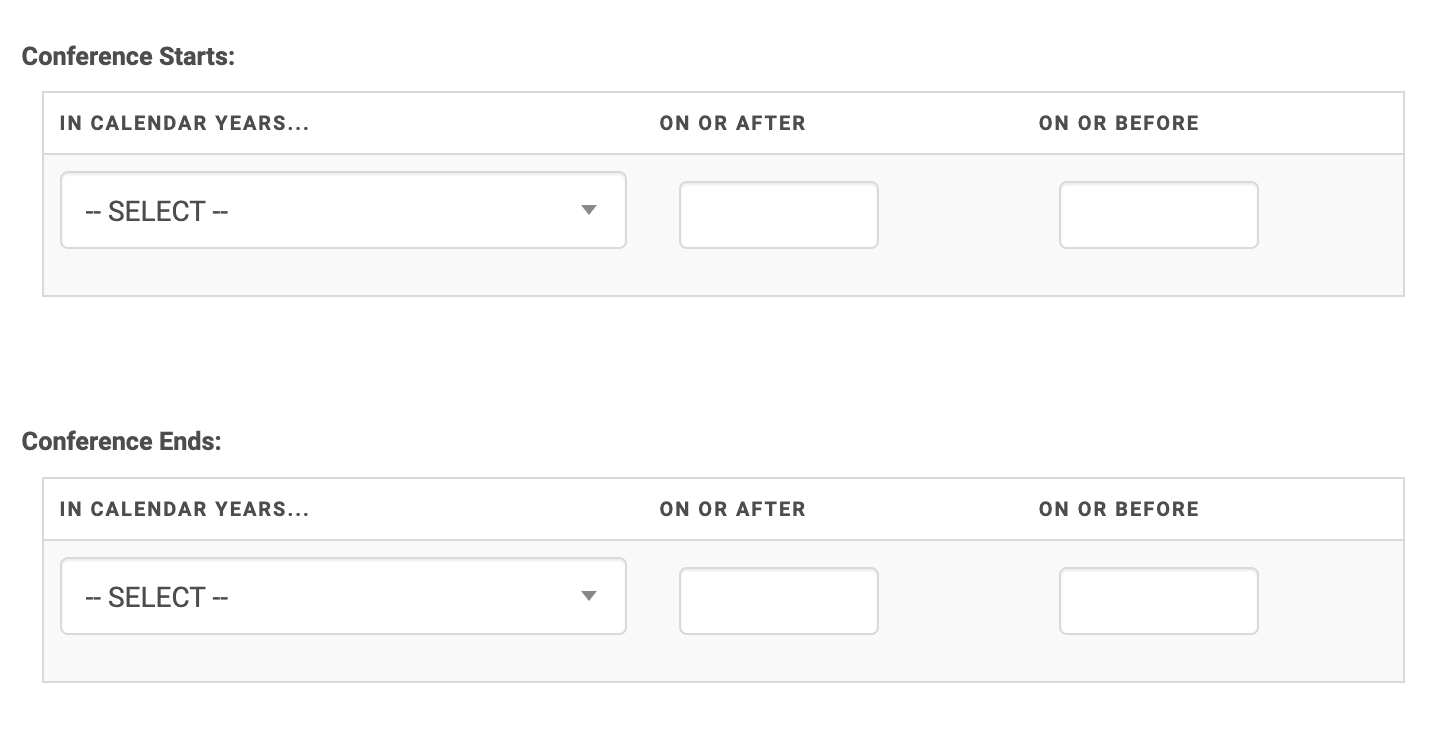Click '-- SELECT --' text in Conference Starts

[157, 211]
